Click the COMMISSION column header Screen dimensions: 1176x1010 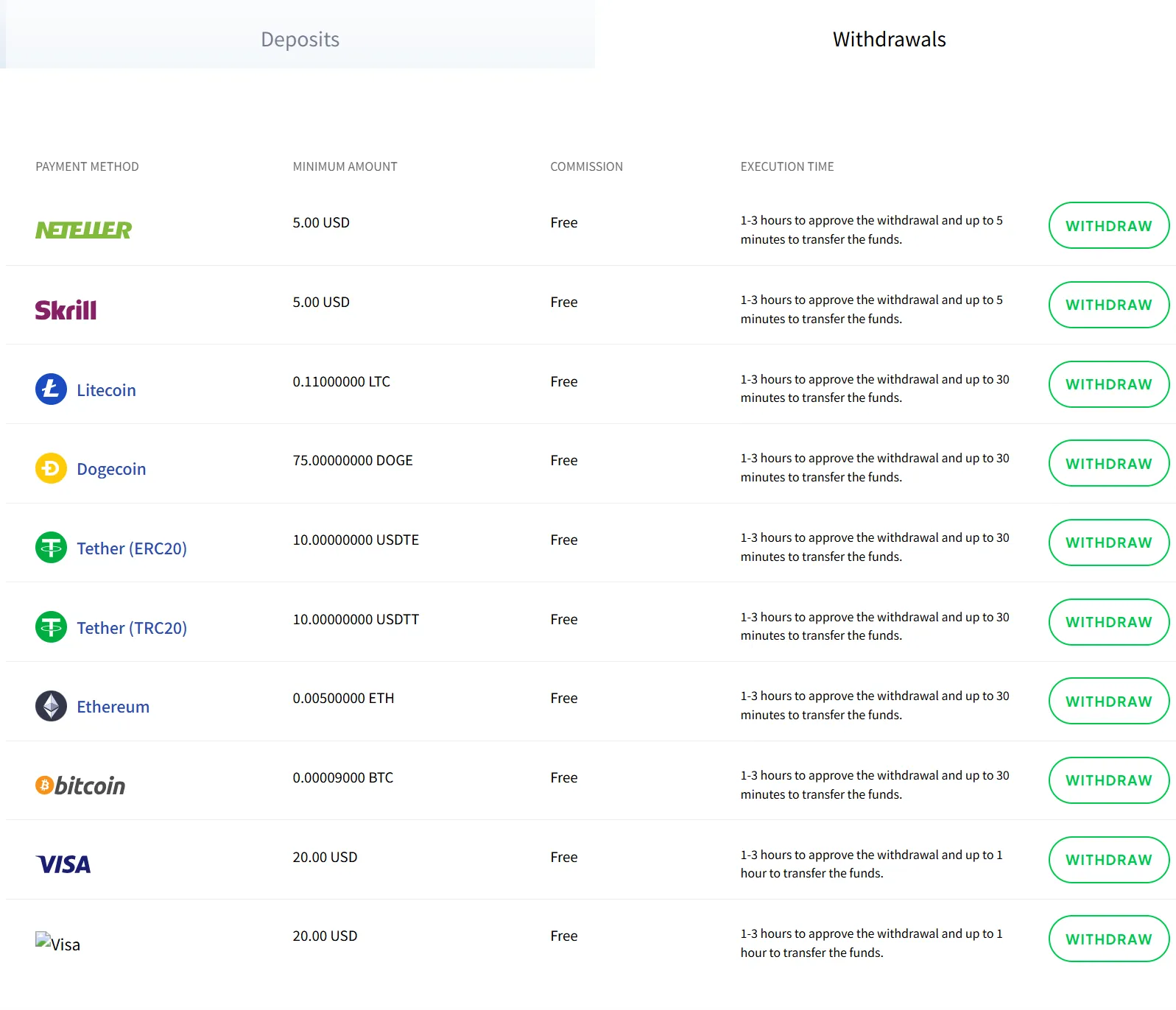(x=586, y=166)
